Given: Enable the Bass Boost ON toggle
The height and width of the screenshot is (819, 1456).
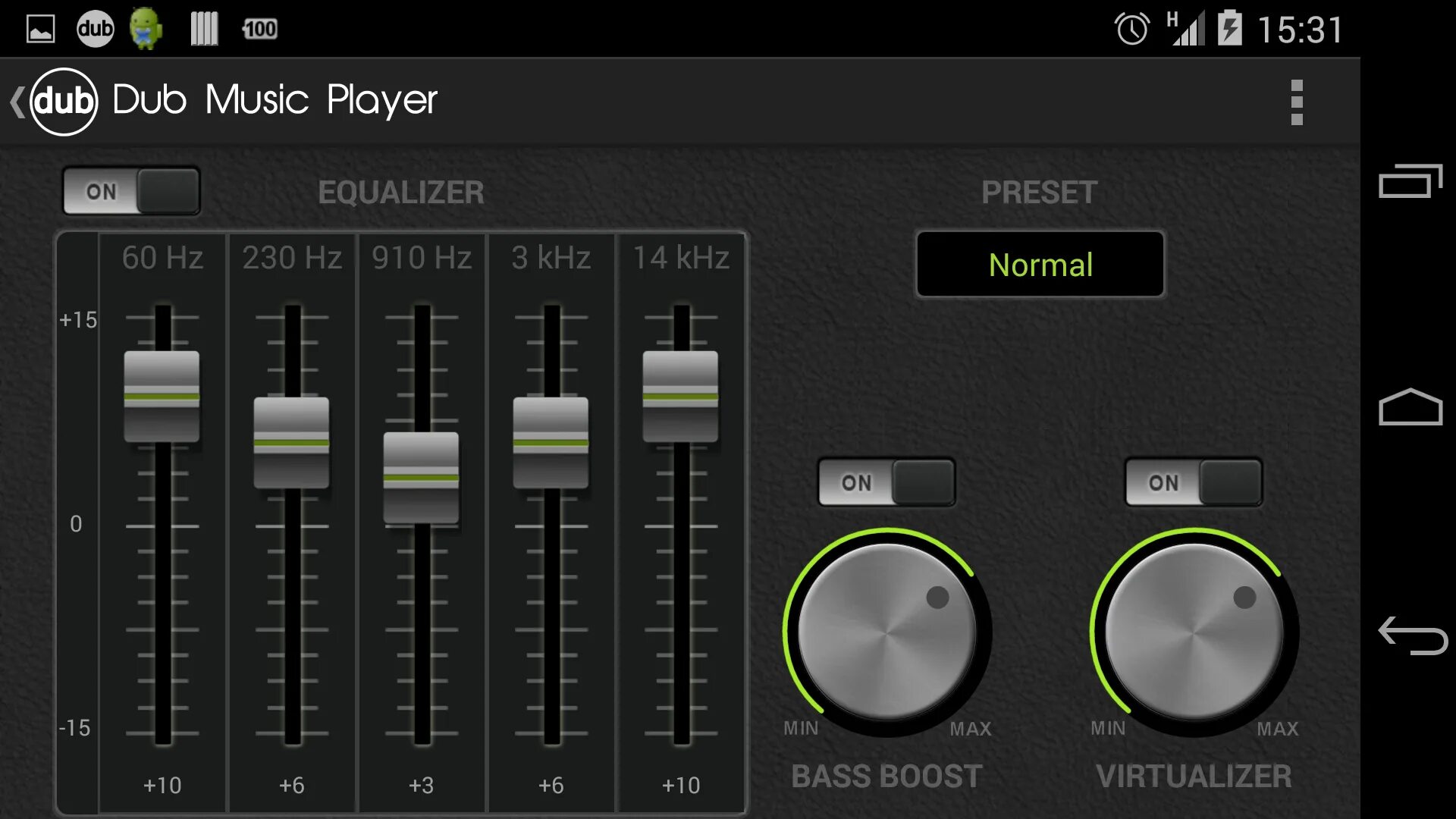Looking at the screenshot, I should click(x=884, y=483).
